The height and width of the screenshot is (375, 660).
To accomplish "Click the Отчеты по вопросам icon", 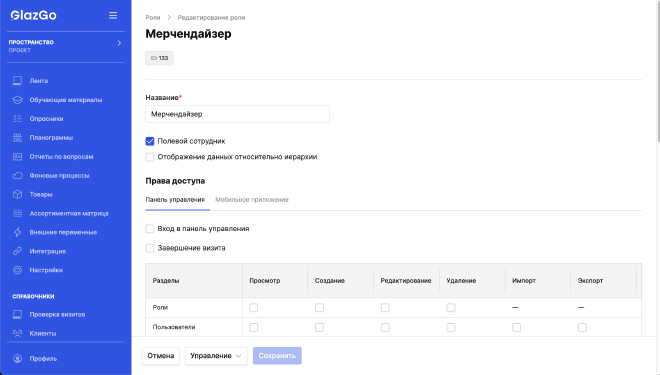I will tap(17, 157).
